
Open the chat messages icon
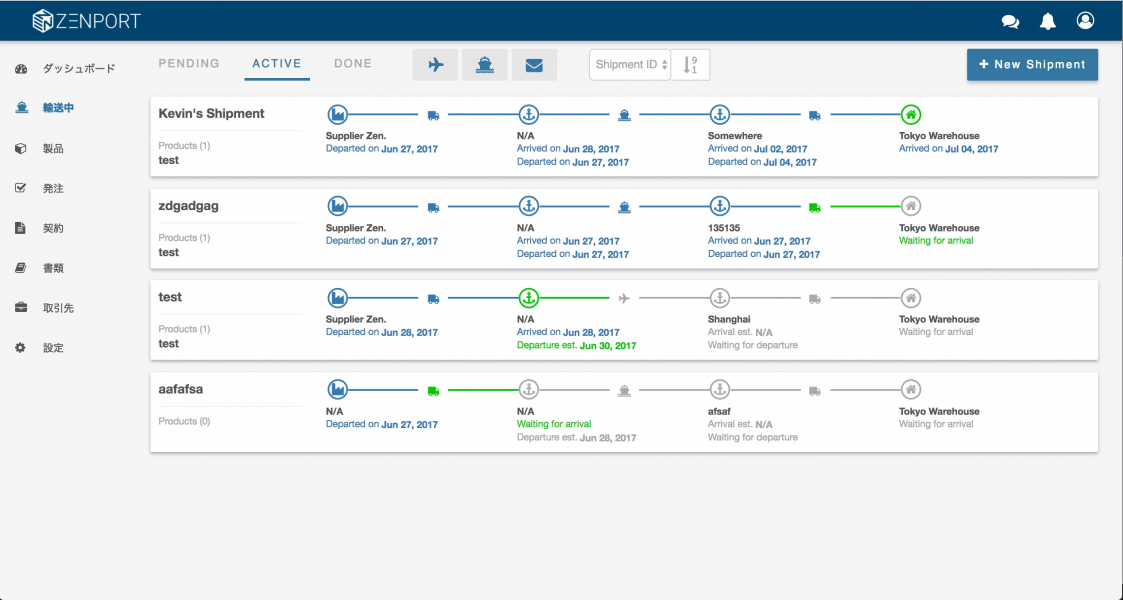coord(1010,21)
